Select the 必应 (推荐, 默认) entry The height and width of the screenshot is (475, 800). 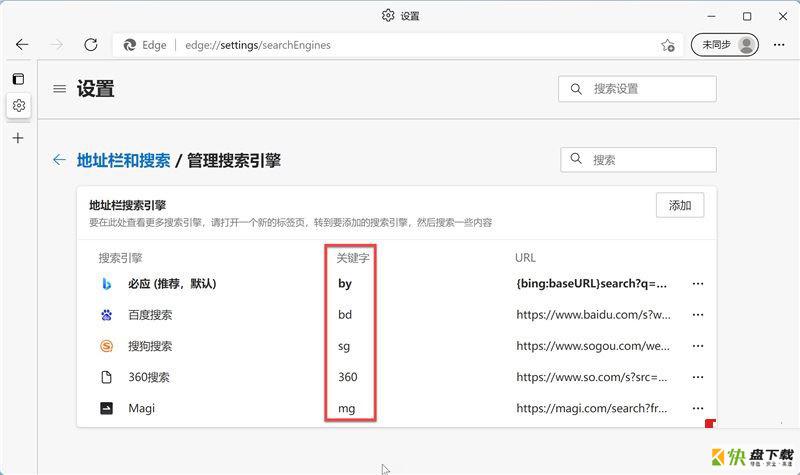(172, 284)
